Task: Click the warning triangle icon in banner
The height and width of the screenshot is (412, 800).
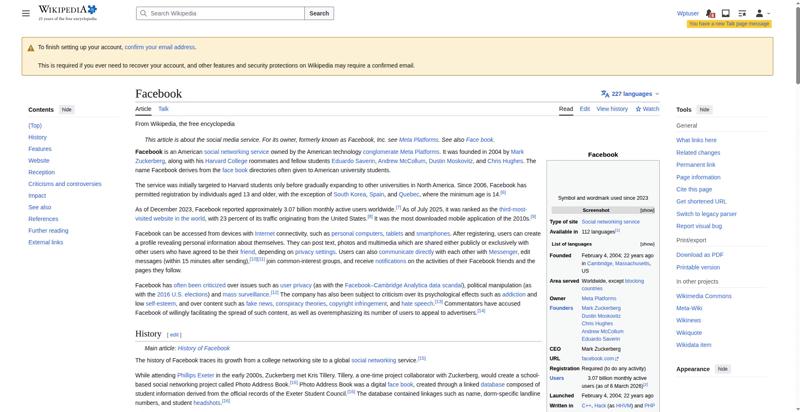Action: (x=31, y=47)
